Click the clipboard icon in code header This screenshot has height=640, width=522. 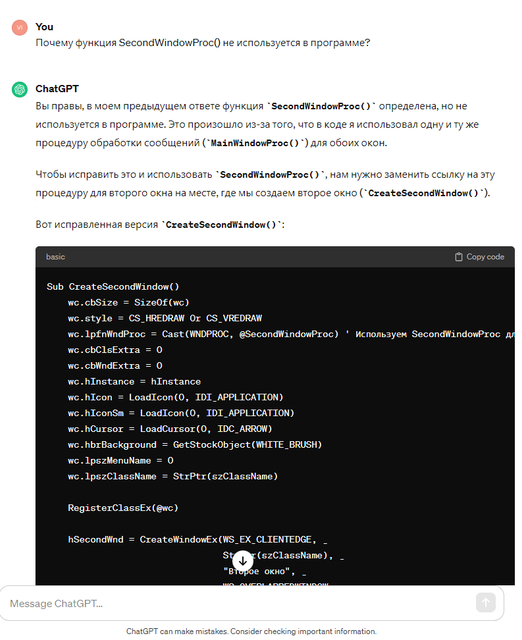tap(459, 257)
